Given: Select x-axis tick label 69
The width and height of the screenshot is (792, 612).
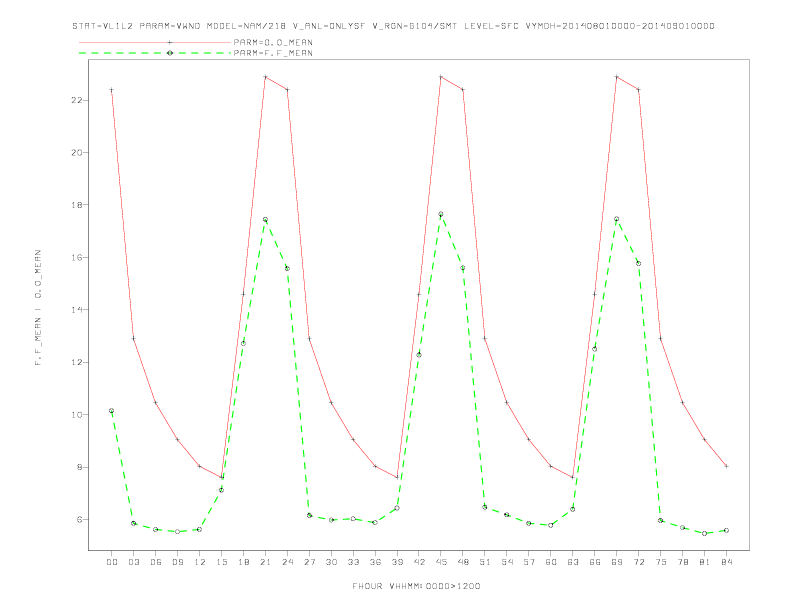Looking at the screenshot, I should [617, 562].
